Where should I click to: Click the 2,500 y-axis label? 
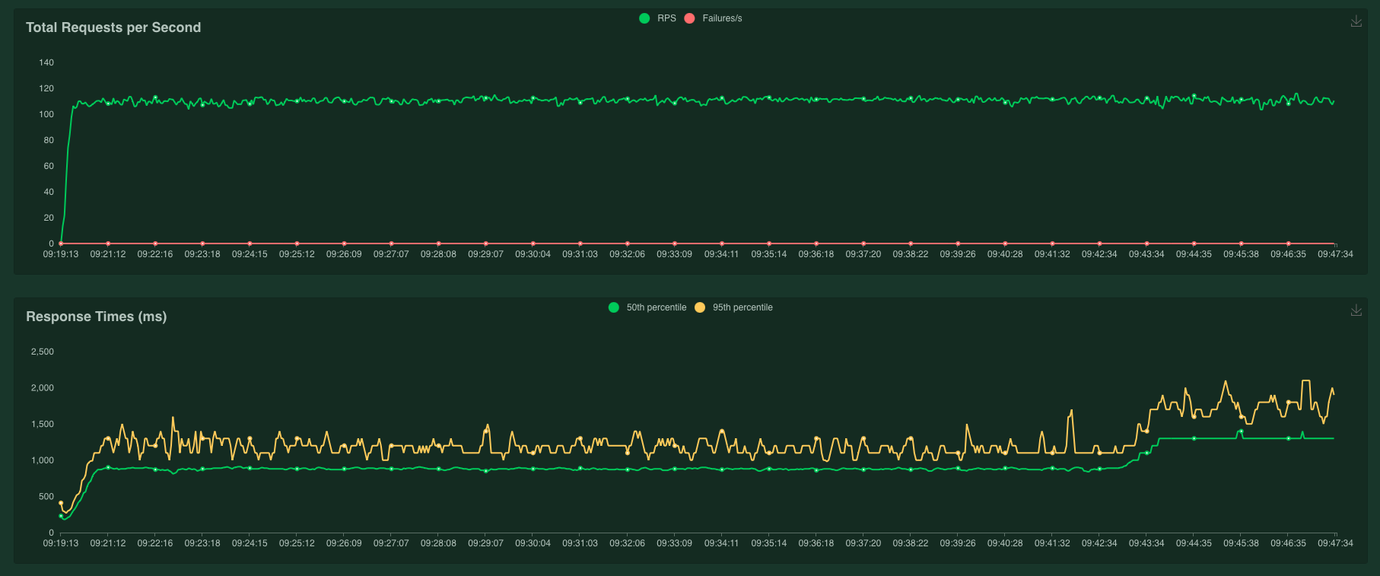(42, 351)
